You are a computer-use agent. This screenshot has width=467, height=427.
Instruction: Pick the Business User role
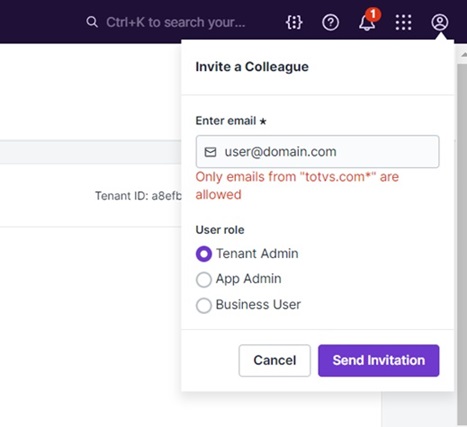204,305
